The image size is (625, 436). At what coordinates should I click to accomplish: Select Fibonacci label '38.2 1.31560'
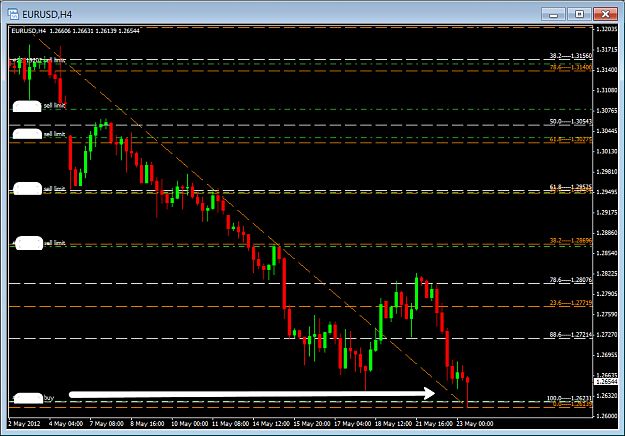[x=571, y=56]
